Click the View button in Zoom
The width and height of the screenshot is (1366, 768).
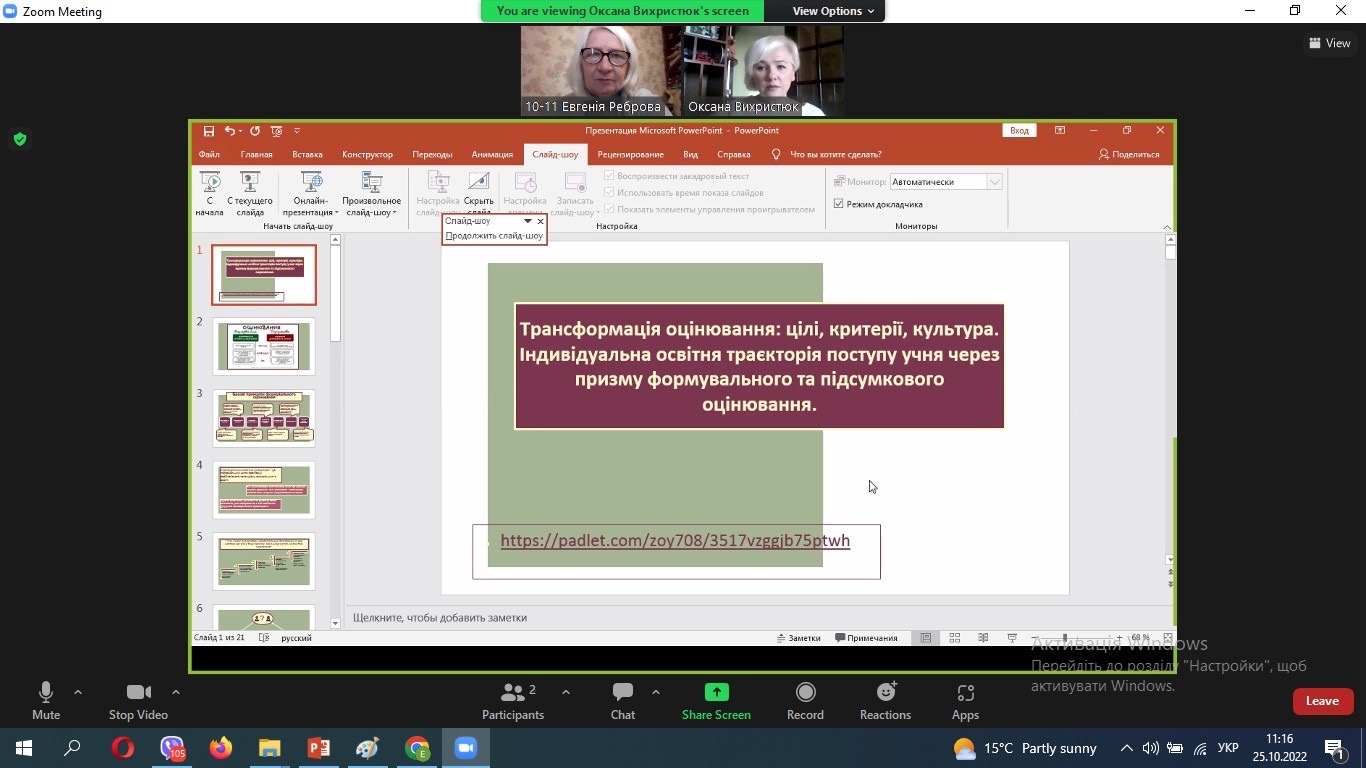(x=1330, y=43)
